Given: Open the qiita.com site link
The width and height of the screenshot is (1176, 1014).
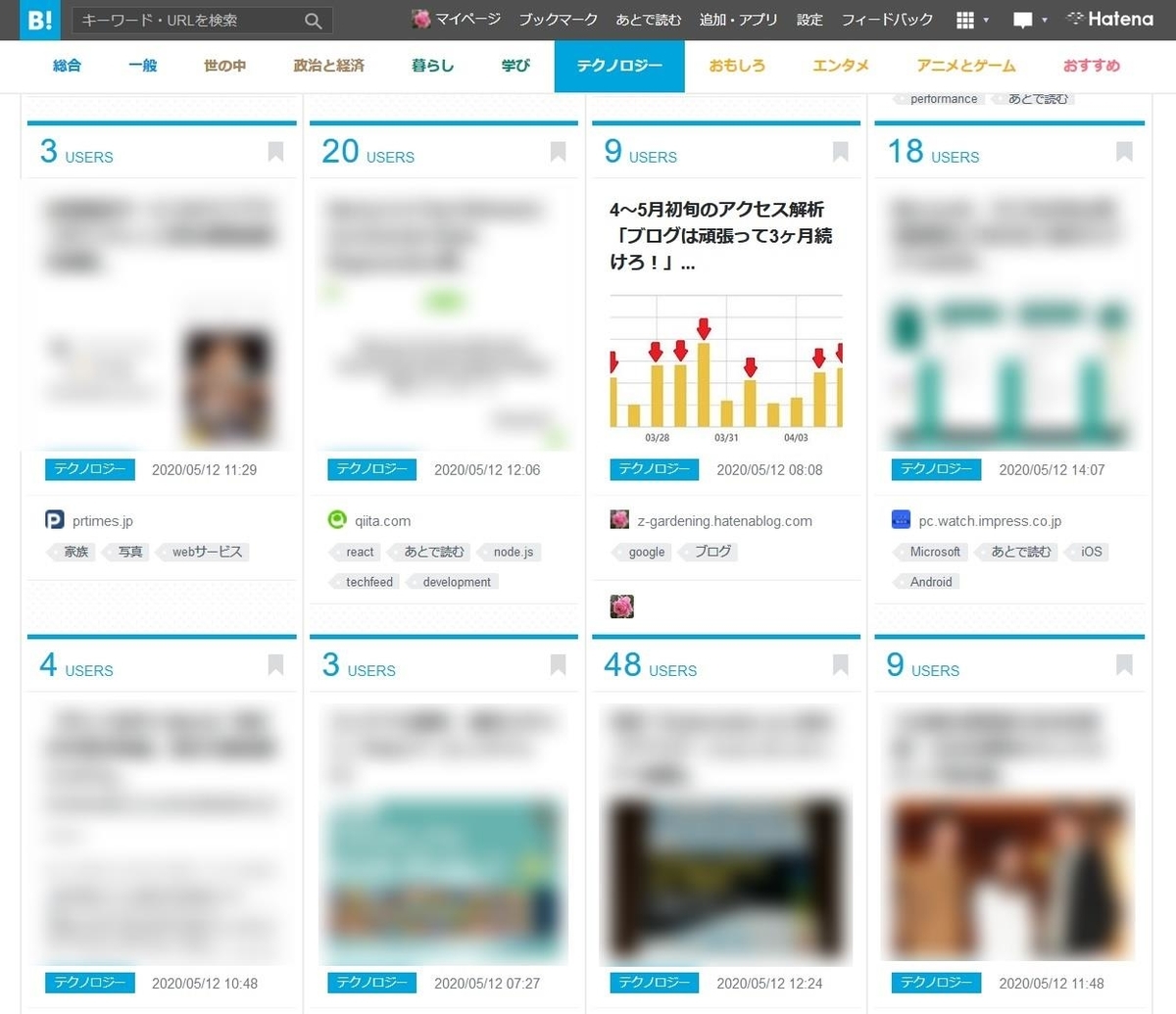Looking at the screenshot, I should (x=382, y=521).
